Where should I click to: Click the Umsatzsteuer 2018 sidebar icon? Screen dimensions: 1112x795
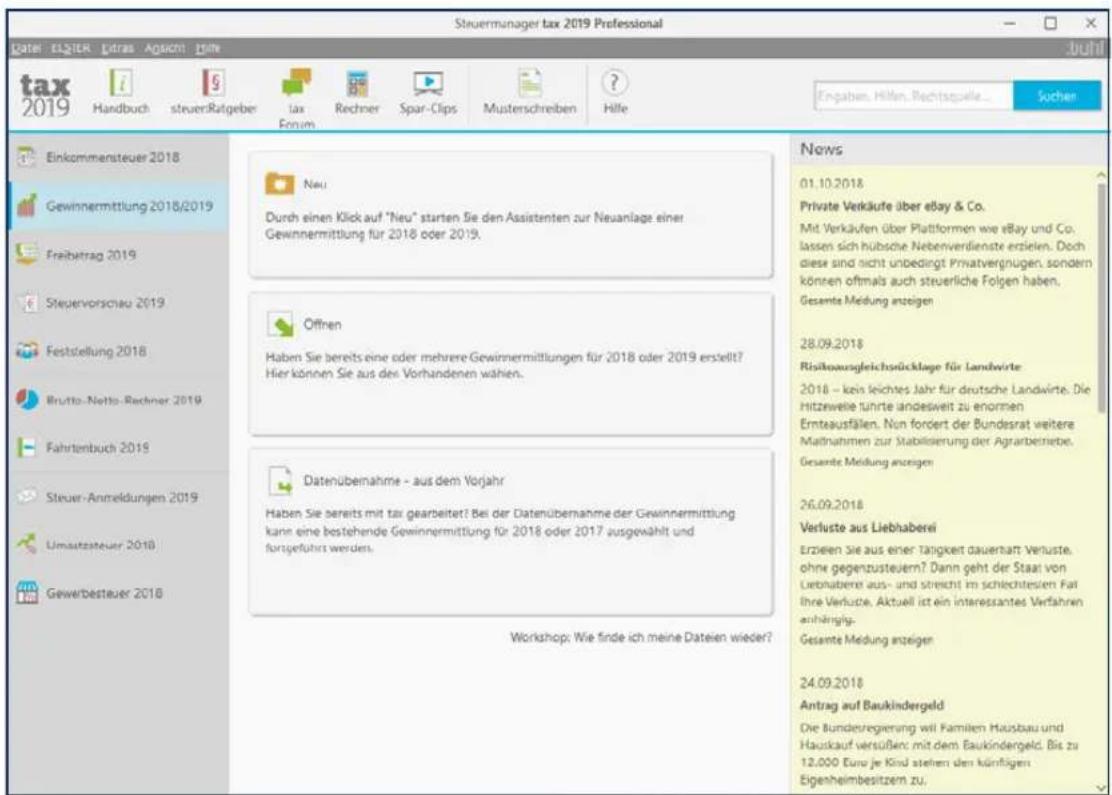26,545
